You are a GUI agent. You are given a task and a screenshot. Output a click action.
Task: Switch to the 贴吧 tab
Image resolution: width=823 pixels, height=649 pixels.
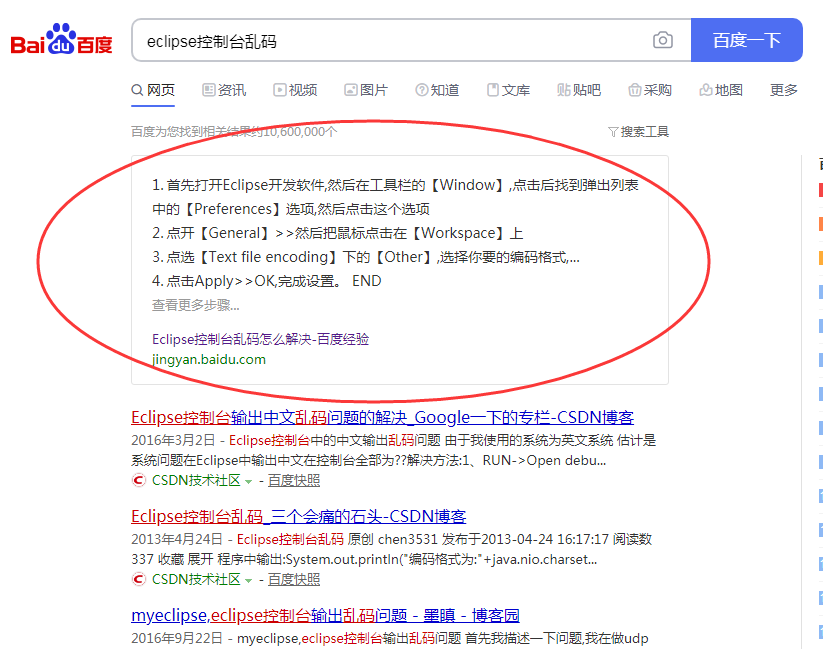coord(579,90)
